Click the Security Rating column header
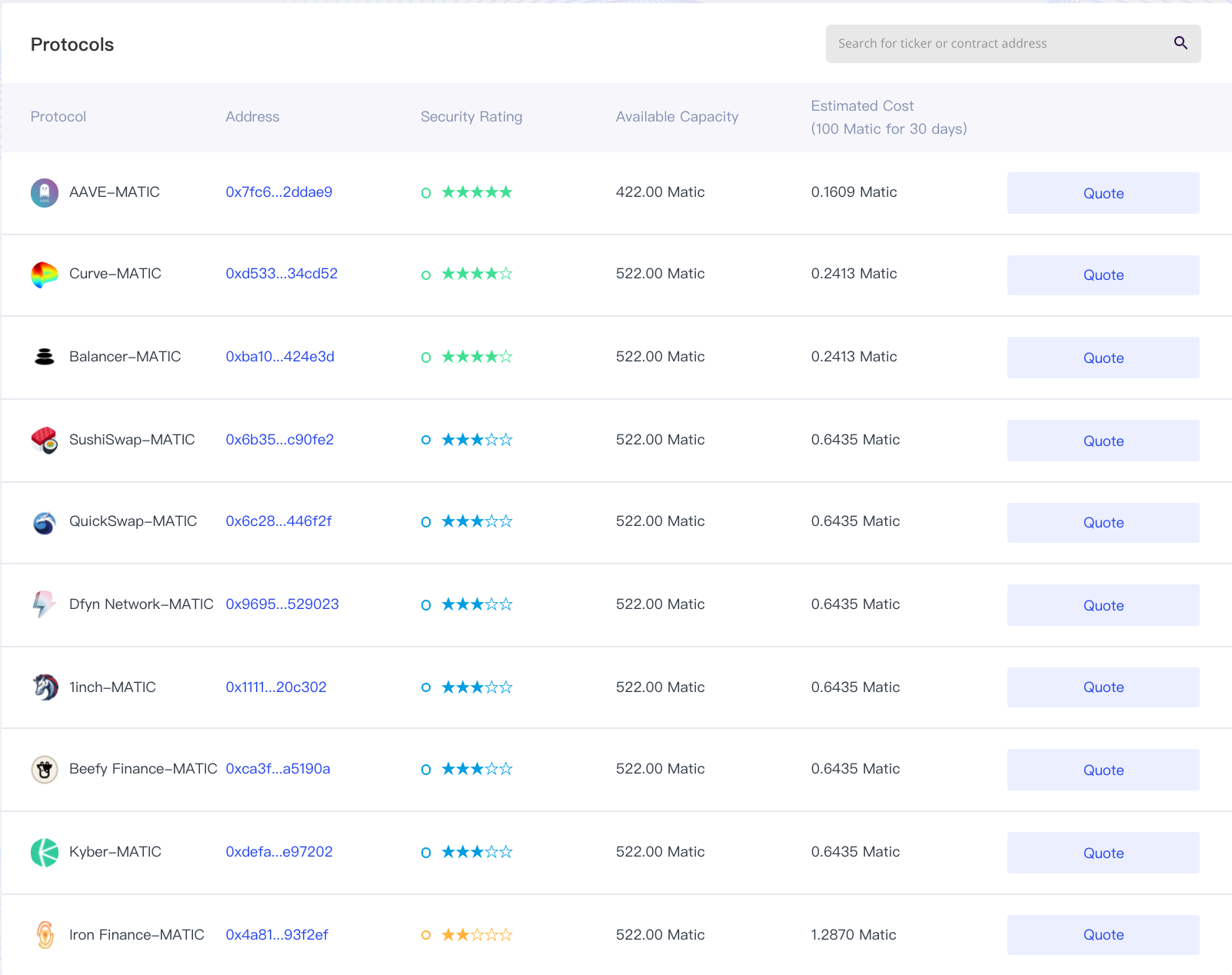Screen dimensions: 1232x975 471,117
